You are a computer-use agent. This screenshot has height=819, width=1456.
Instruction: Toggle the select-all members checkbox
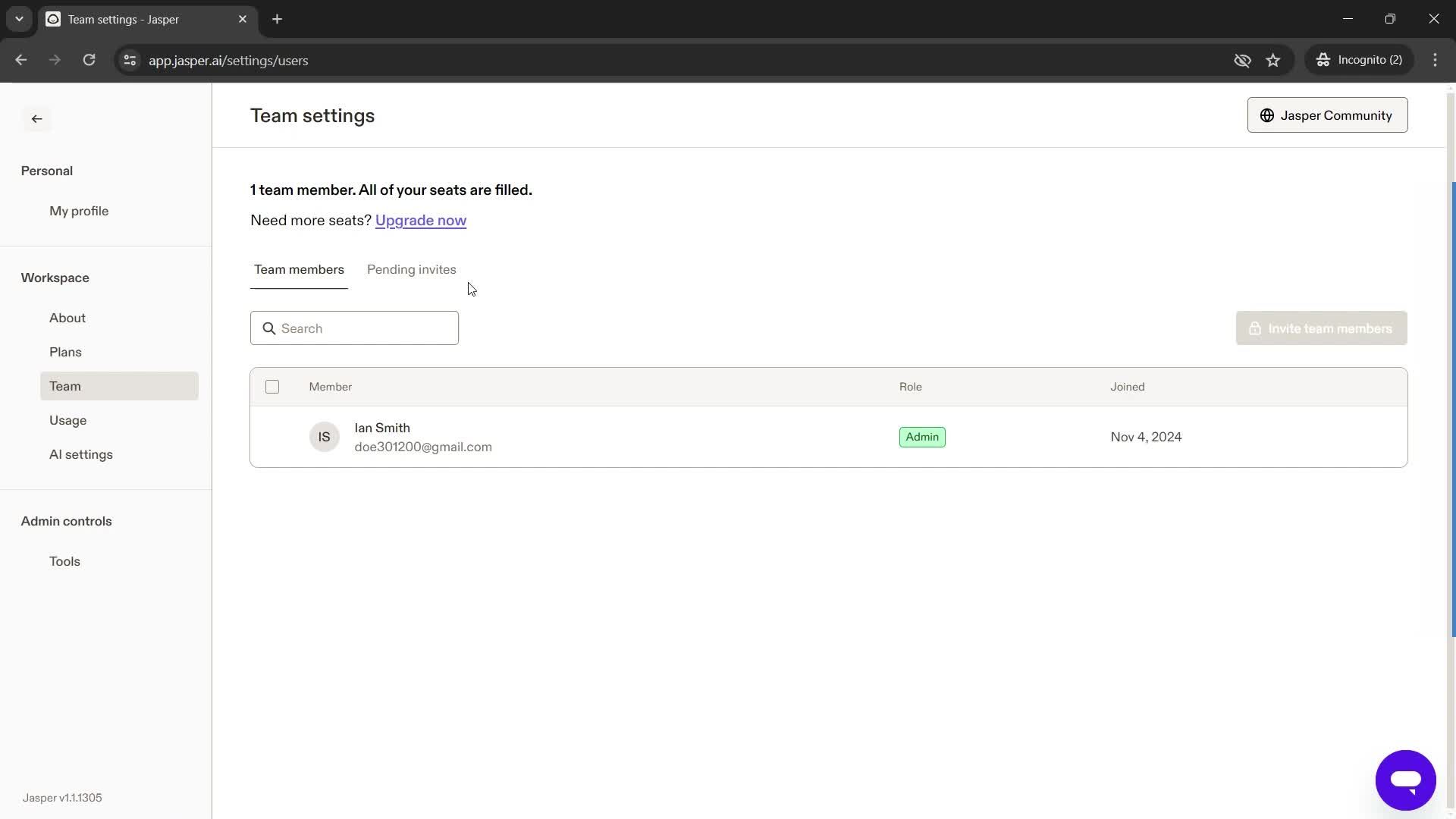(272, 387)
